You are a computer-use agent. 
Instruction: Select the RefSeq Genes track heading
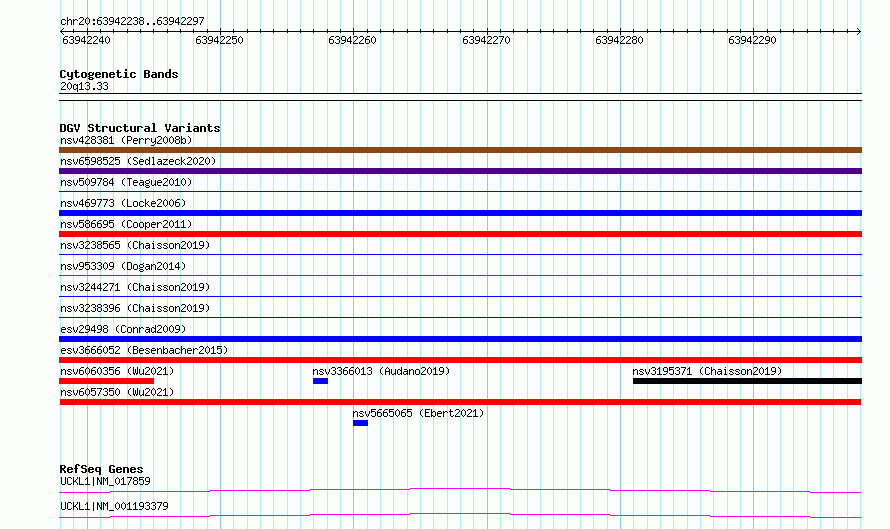[x=101, y=469]
